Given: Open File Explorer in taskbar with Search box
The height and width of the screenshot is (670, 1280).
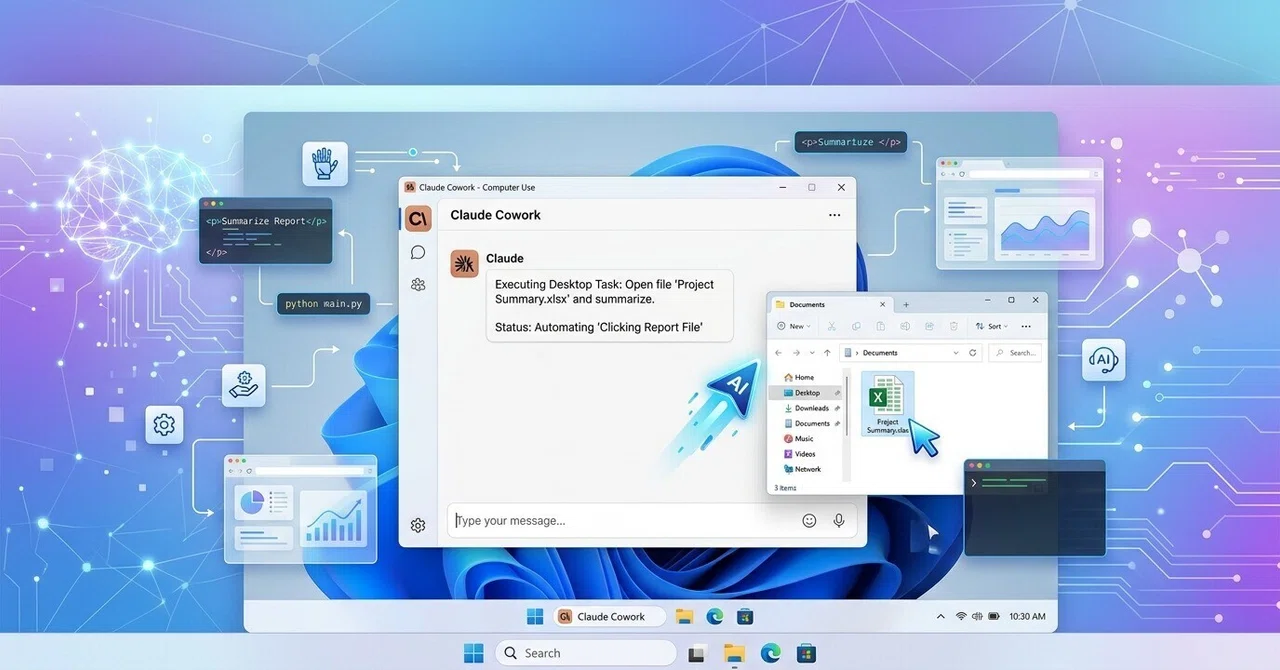Looking at the screenshot, I should coord(735,654).
